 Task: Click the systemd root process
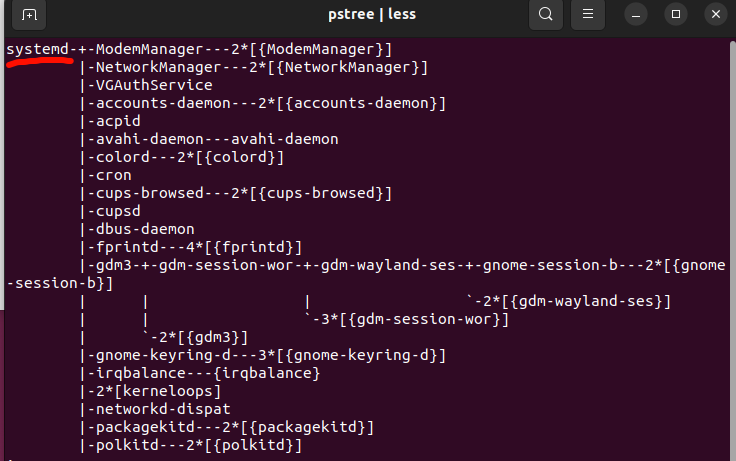(38, 49)
